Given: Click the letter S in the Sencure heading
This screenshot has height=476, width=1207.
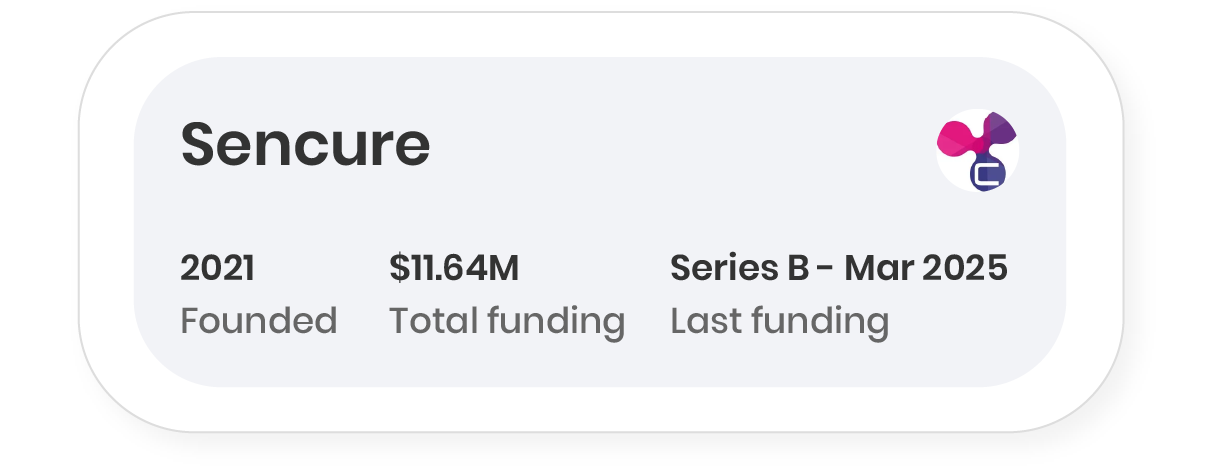Looking at the screenshot, I should (199, 145).
